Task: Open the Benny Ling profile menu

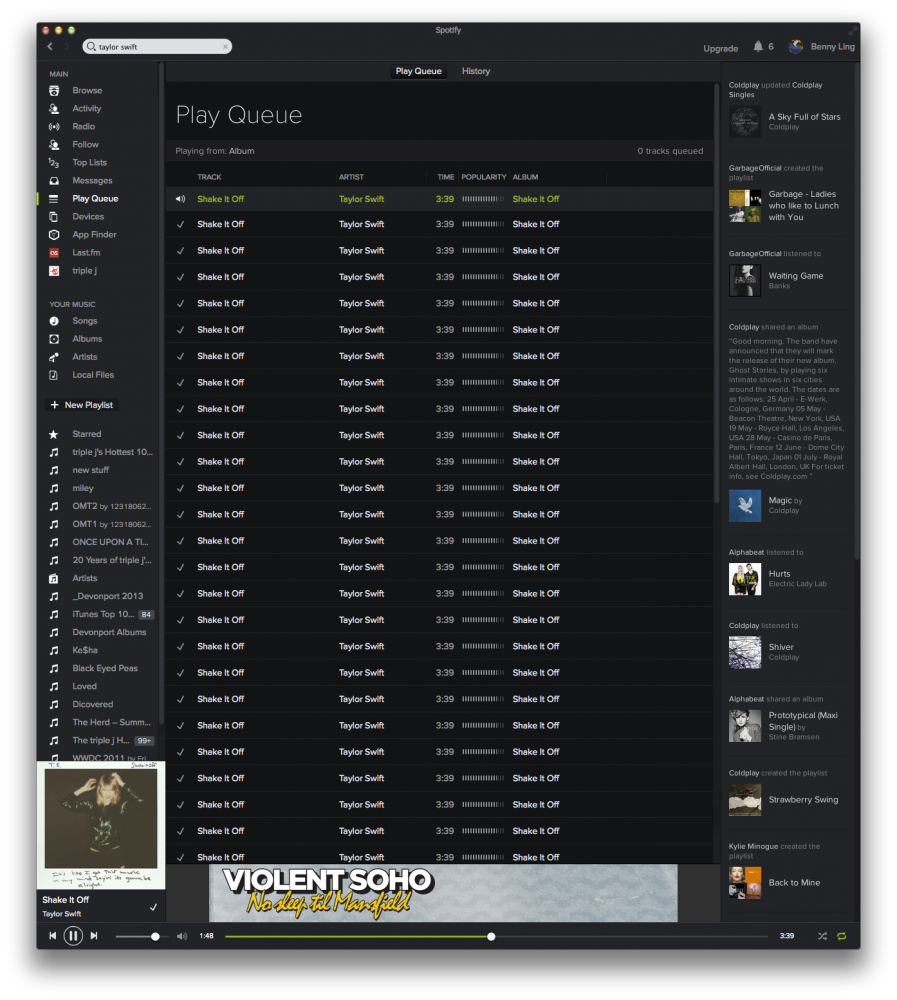Action: [x=822, y=47]
